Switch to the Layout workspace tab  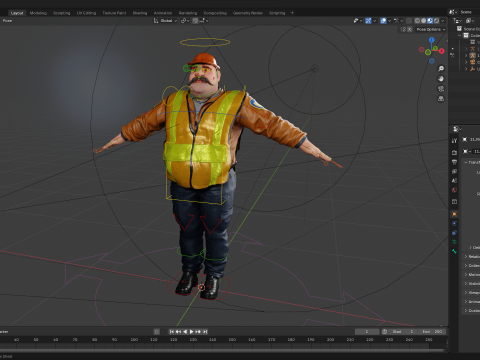(17, 13)
